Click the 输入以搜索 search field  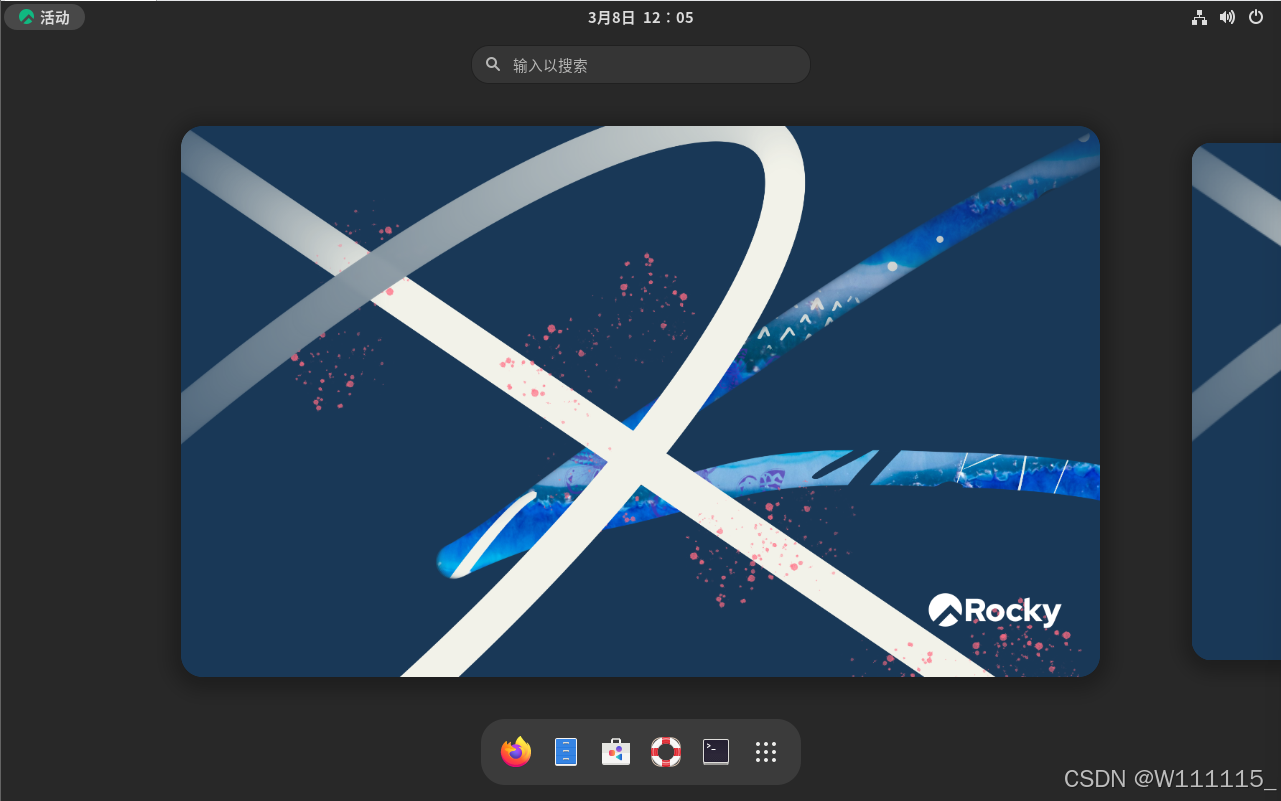[641, 65]
